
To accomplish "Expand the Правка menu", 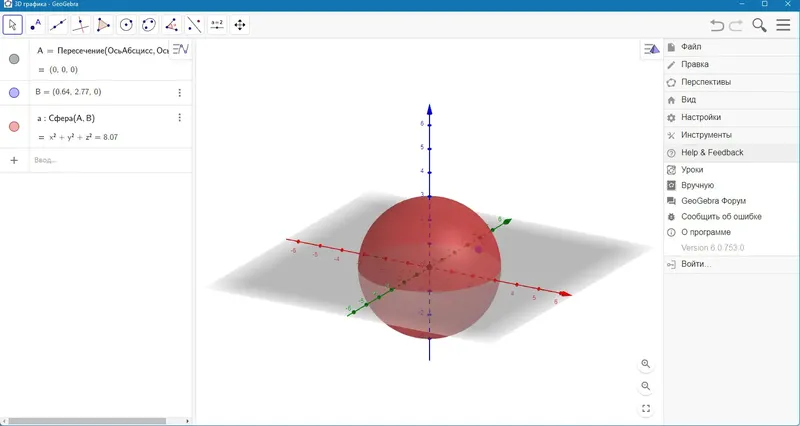I will tap(731, 64).
